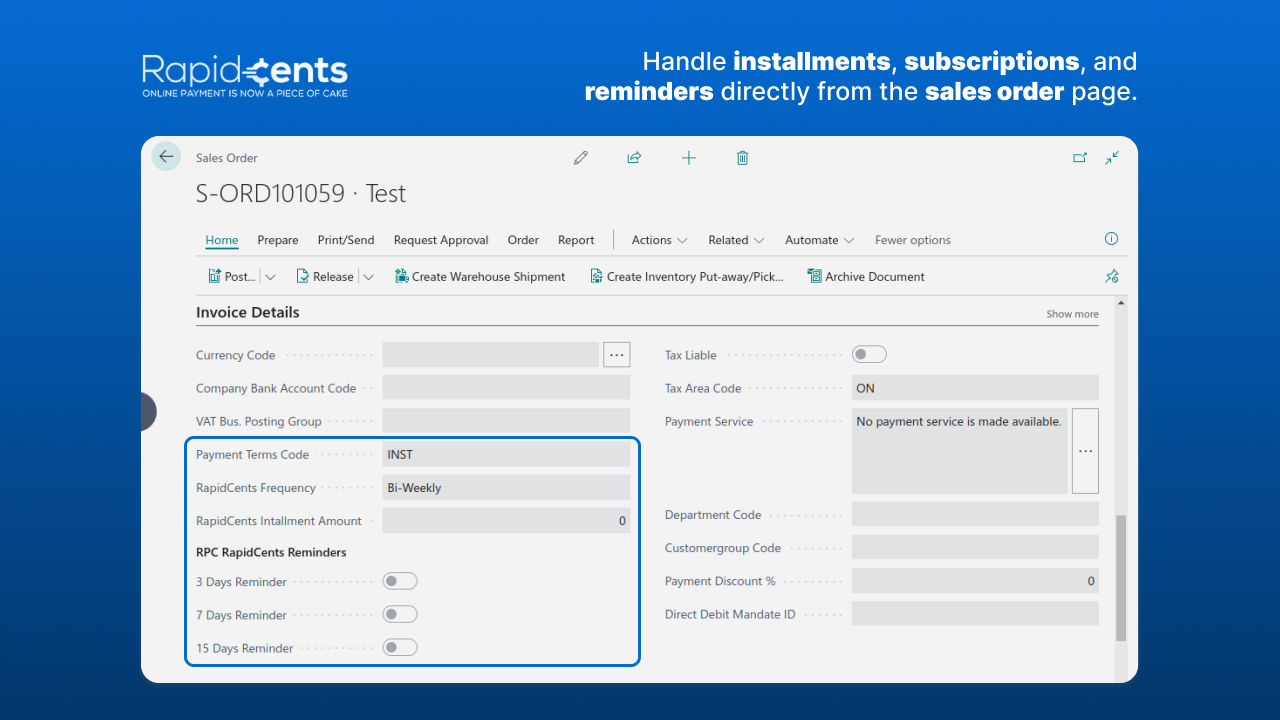
Task: Open the Request Approval tab
Action: (x=441, y=240)
